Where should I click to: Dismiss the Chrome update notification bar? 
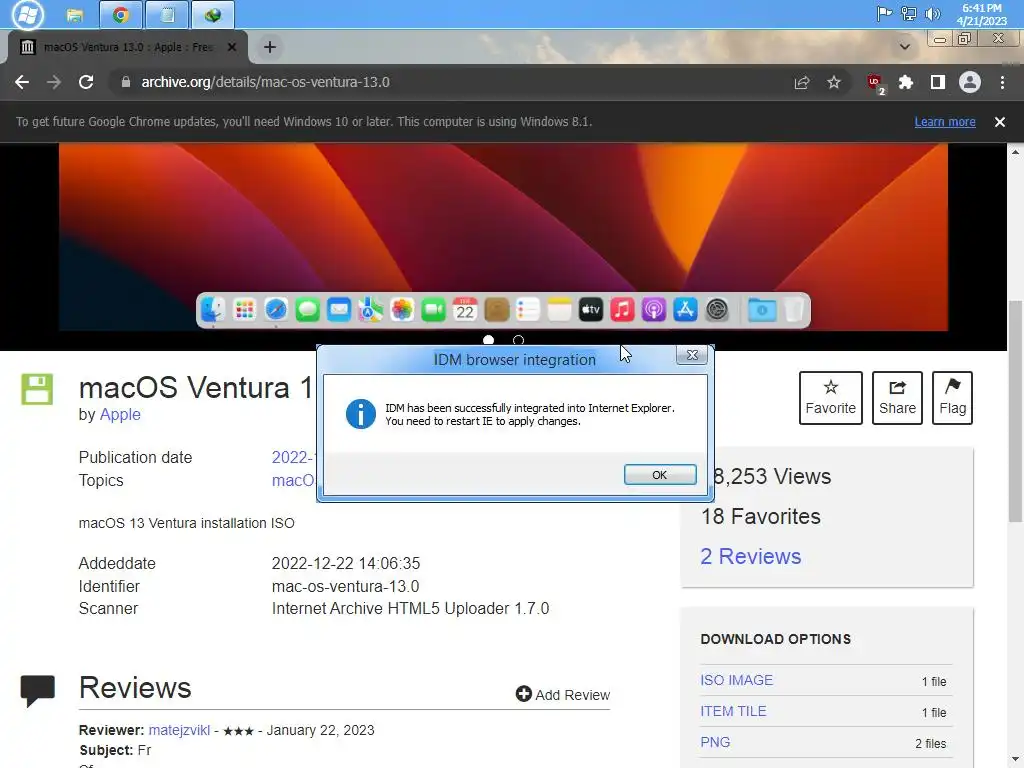(x=1000, y=122)
